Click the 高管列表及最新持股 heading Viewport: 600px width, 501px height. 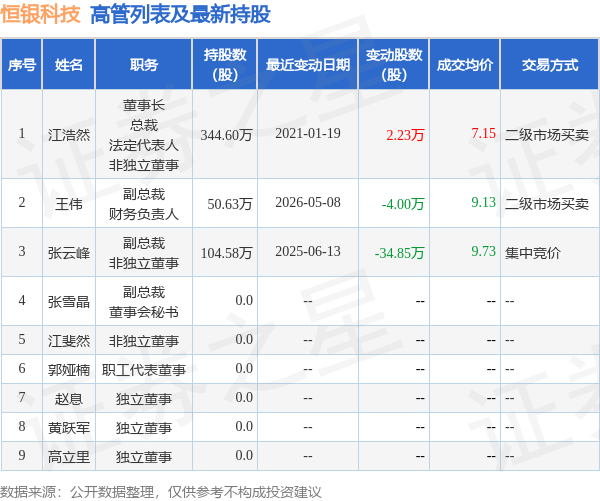click(180, 15)
